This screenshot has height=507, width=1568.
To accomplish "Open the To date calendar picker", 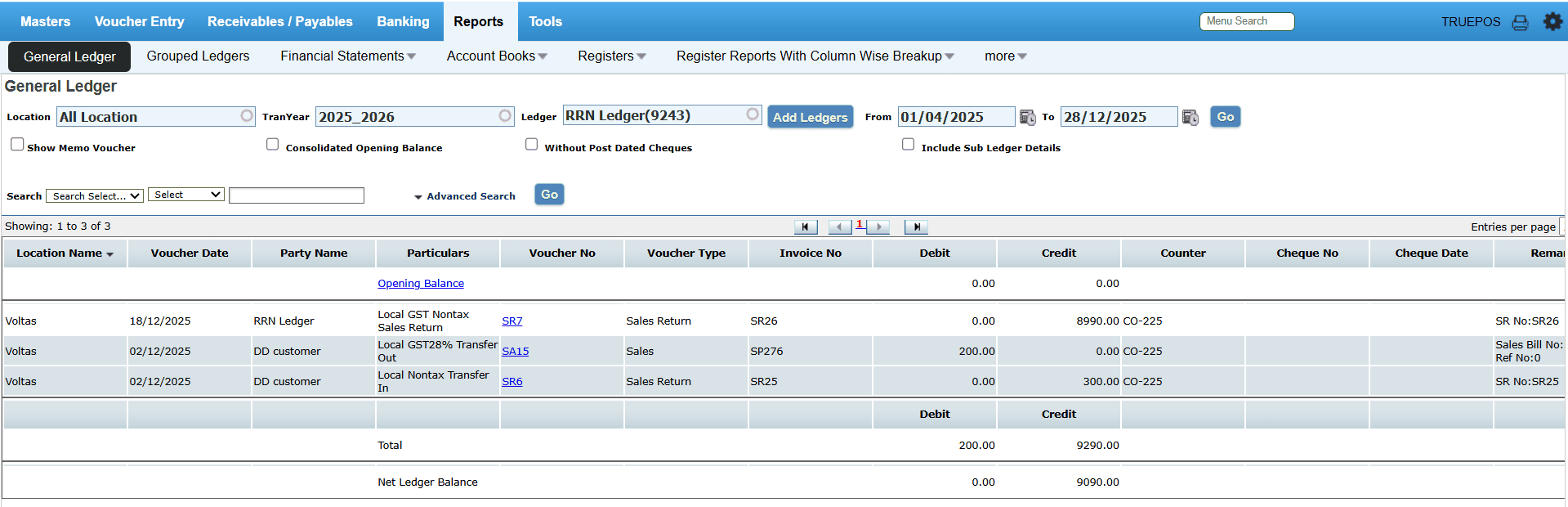I will 1191,118.
